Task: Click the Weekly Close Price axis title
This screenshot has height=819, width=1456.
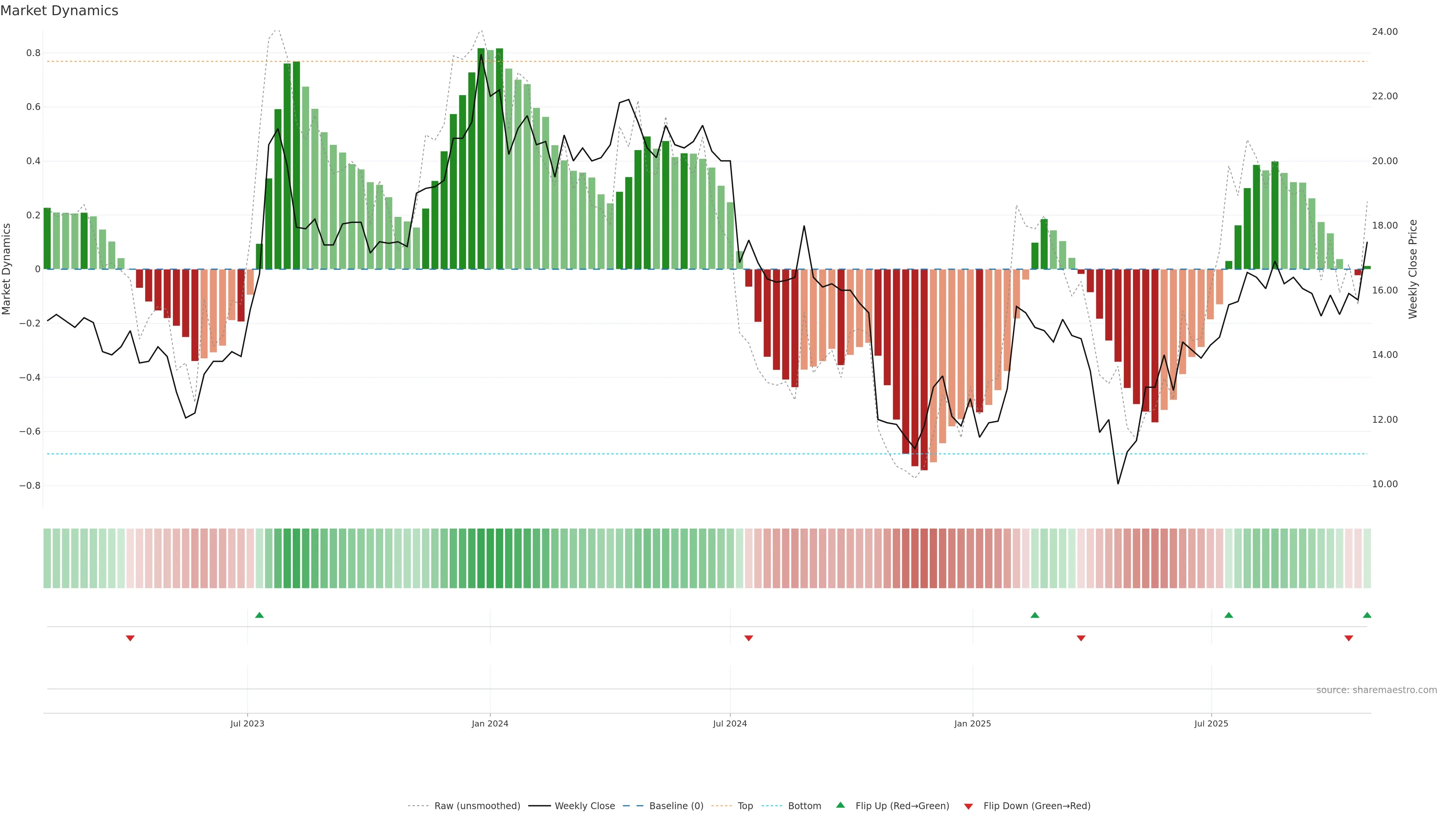Action: (x=1413, y=269)
